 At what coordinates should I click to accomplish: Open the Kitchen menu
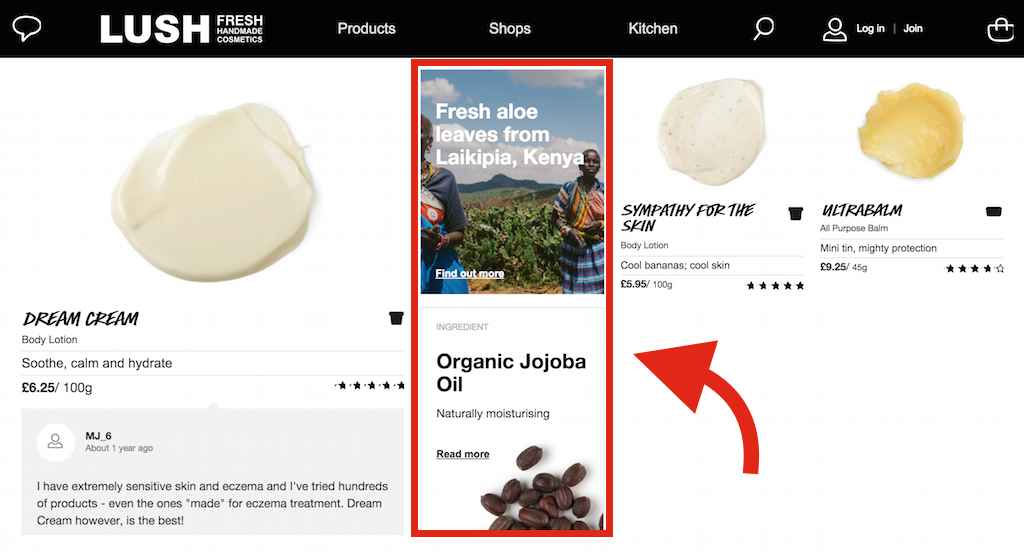pyautogui.click(x=652, y=29)
